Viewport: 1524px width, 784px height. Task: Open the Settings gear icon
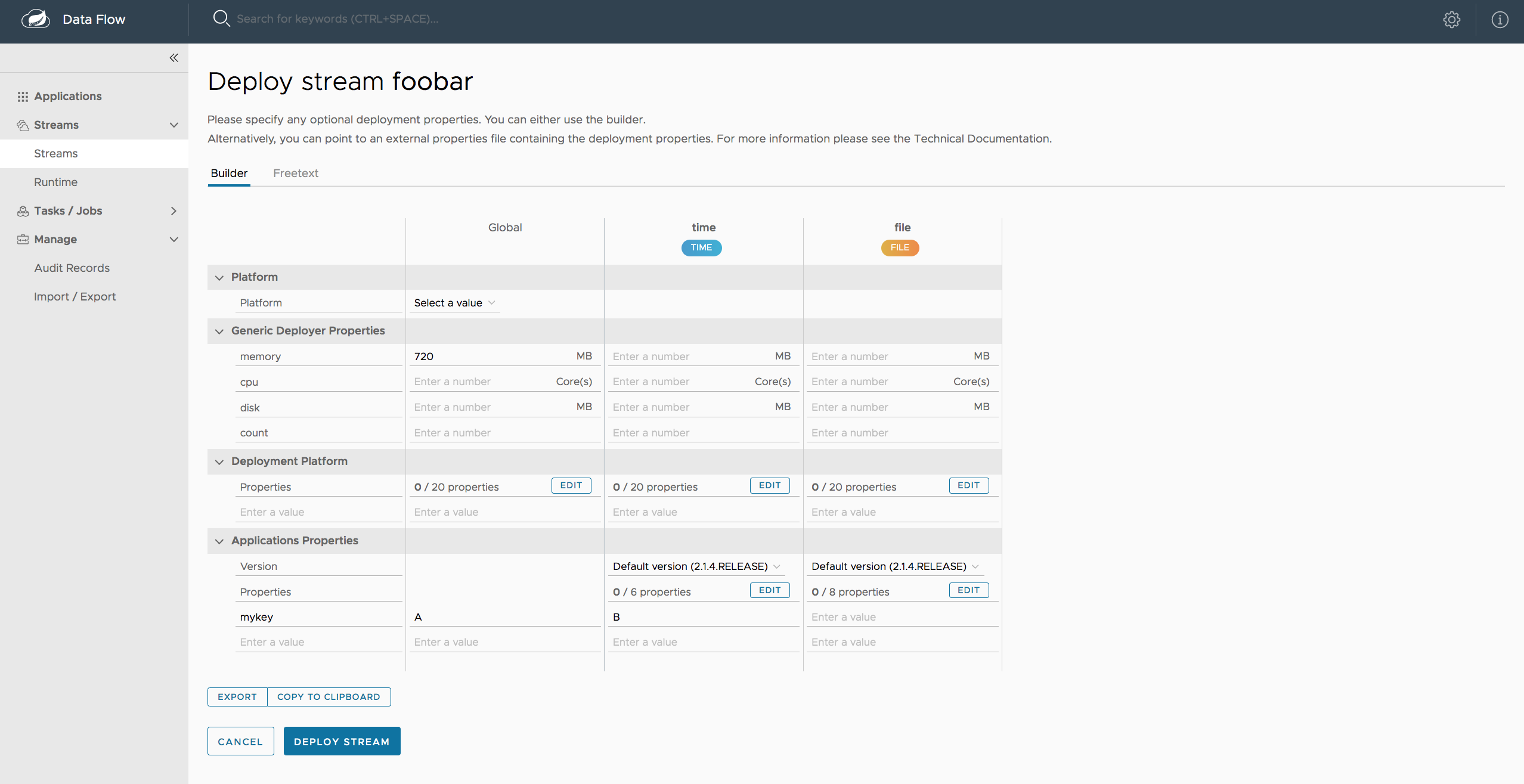coord(1451,18)
